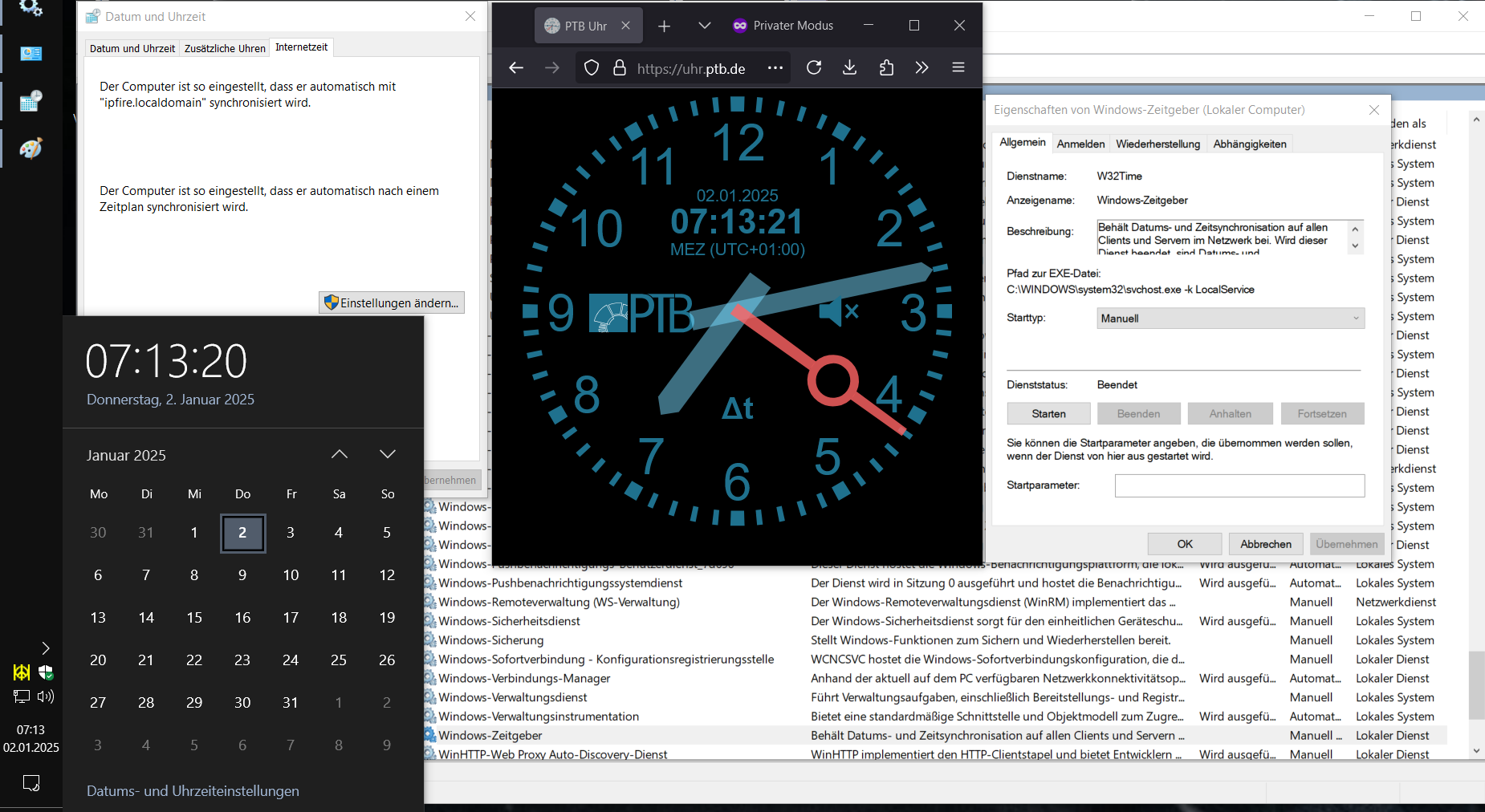
Task: Open the Wiederherstellung tab
Action: 1158,144
